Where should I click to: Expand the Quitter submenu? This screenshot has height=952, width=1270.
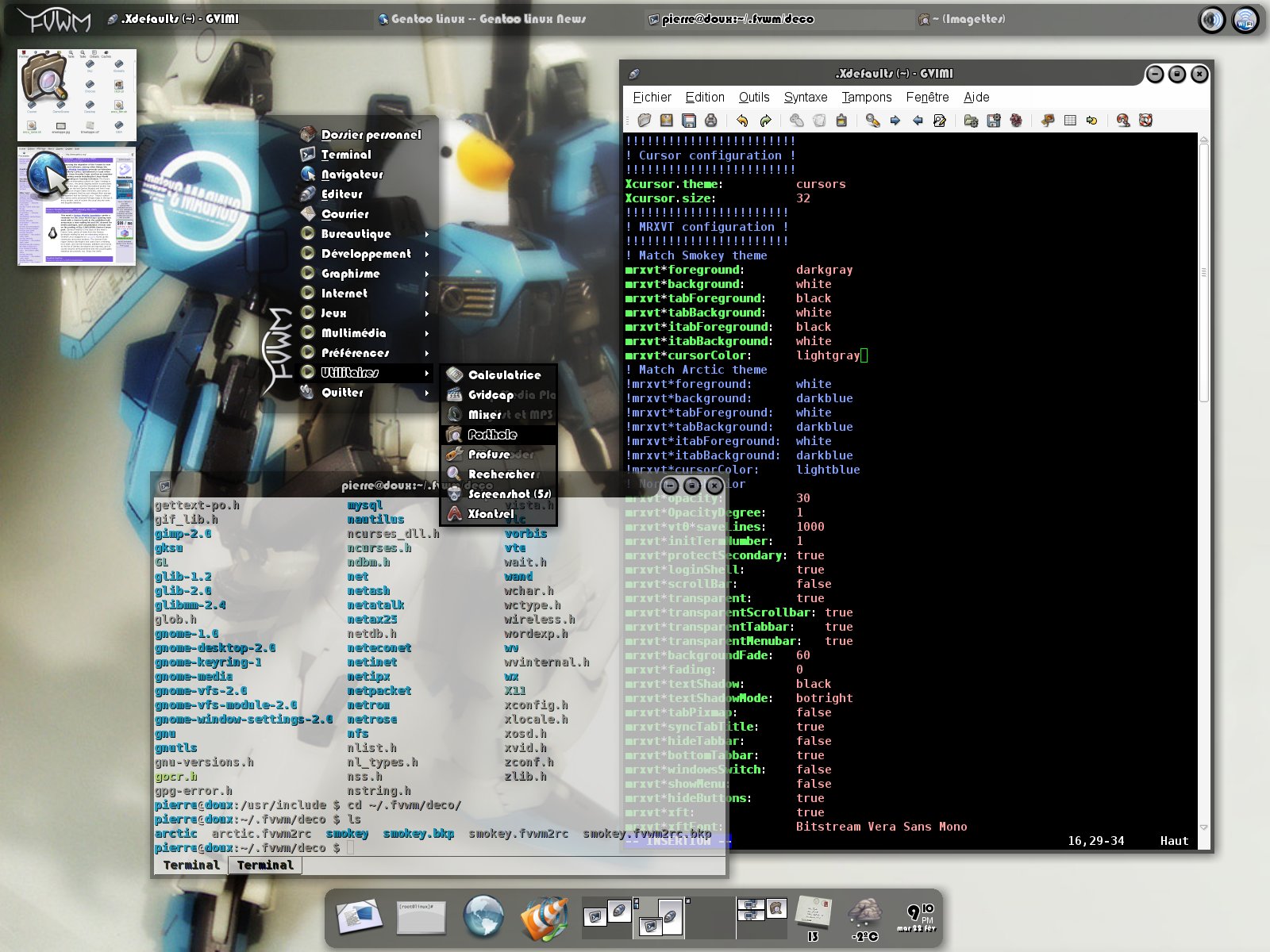point(366,393)
